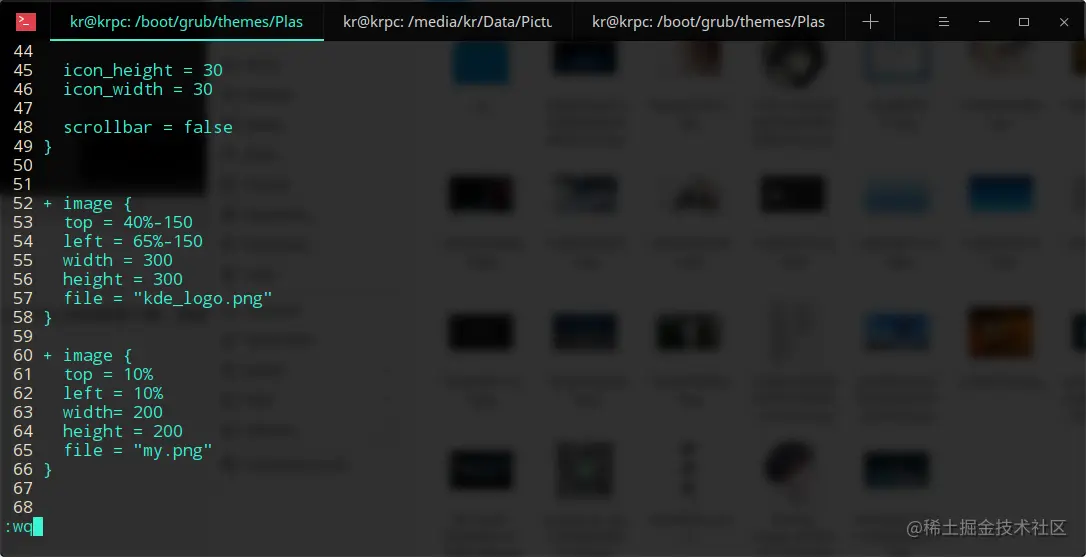The image size is (1086, 557).
Task: Switch to last /boot/grub/themes/Plas tab
Action: 709,21
